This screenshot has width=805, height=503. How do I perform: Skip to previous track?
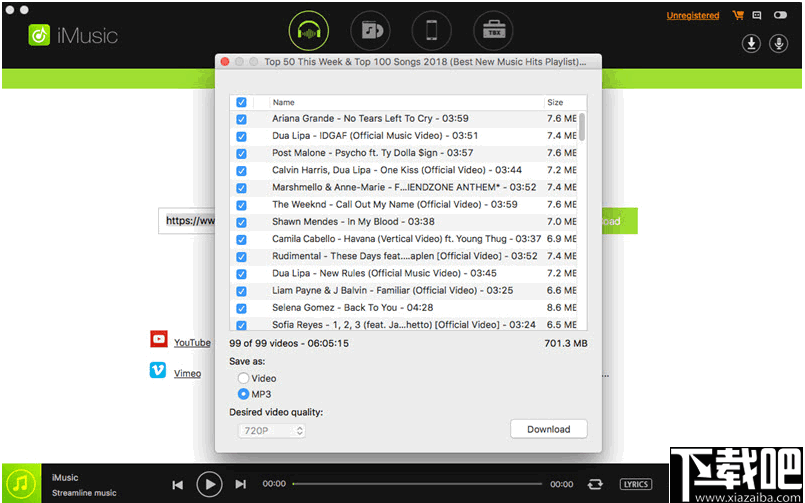tap(178, 484)
